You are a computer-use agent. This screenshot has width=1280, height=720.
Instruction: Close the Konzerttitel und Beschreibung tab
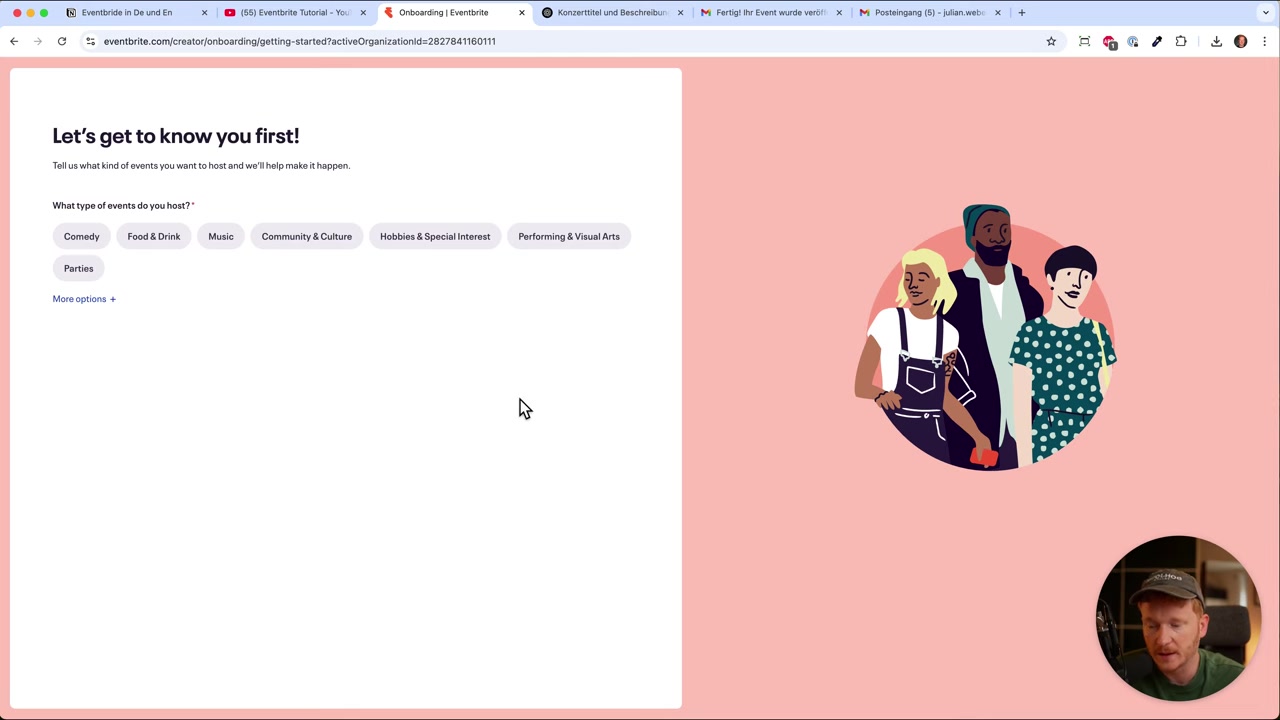click(x=680, y=12)
